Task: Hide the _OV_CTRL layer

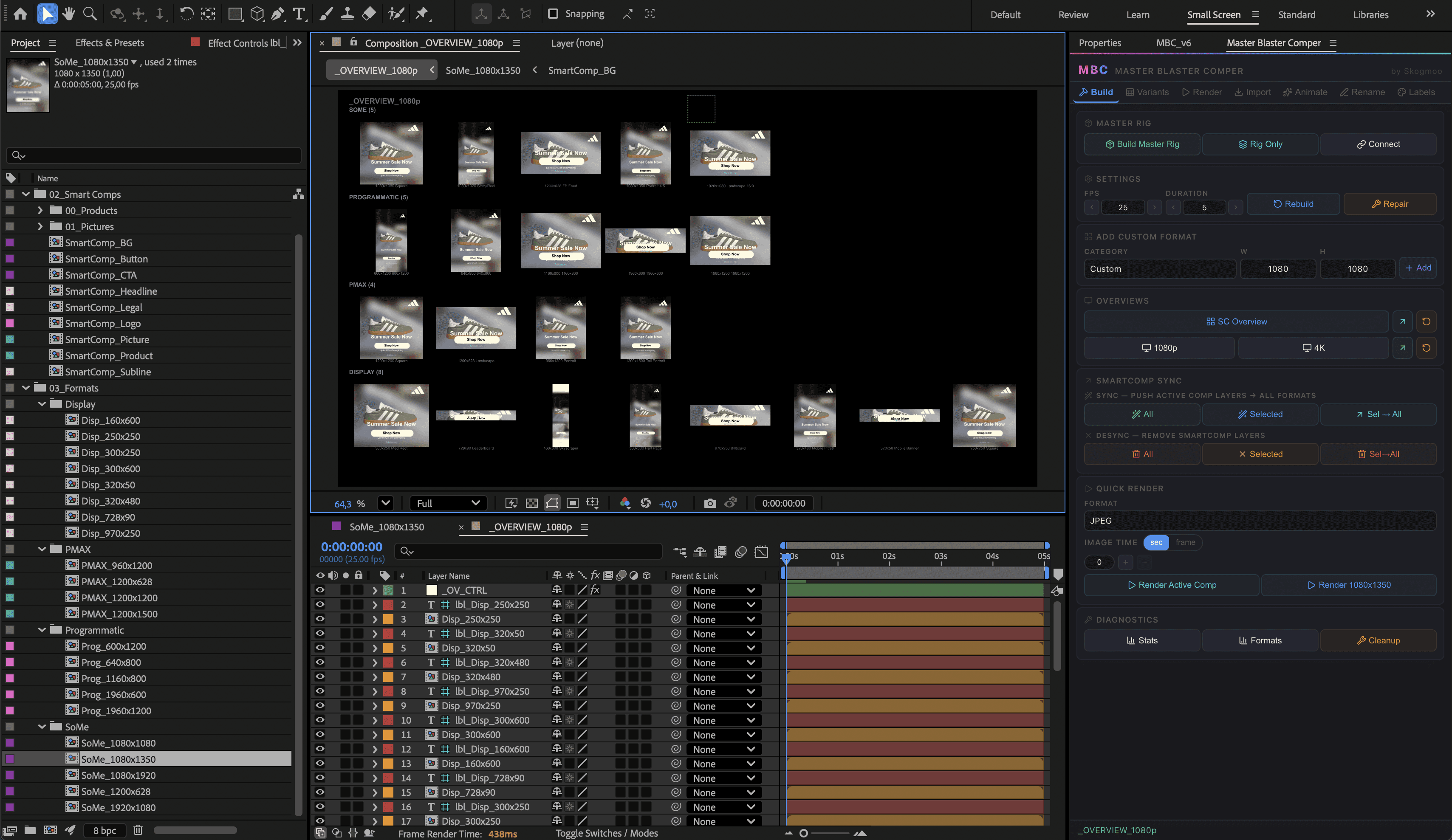Action: 320,590
